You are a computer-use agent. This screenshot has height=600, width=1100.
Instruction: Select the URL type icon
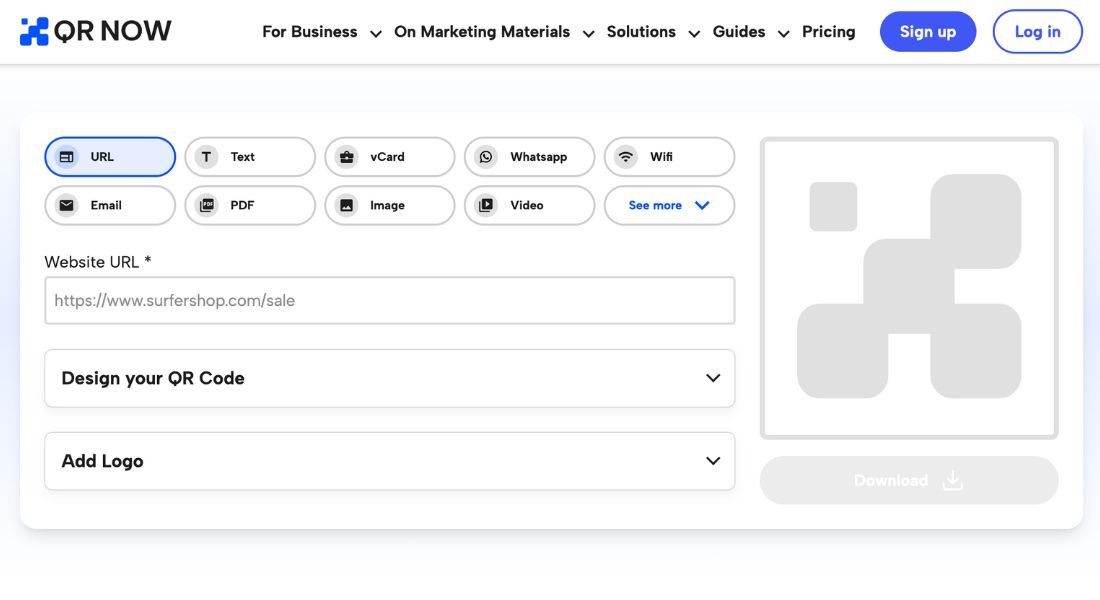[67, 156]
